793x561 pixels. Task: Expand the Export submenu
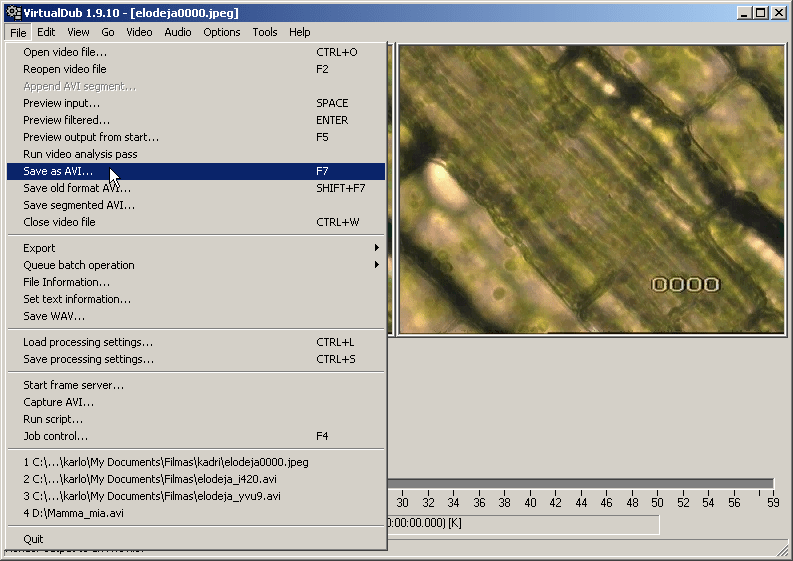[196, 248]
